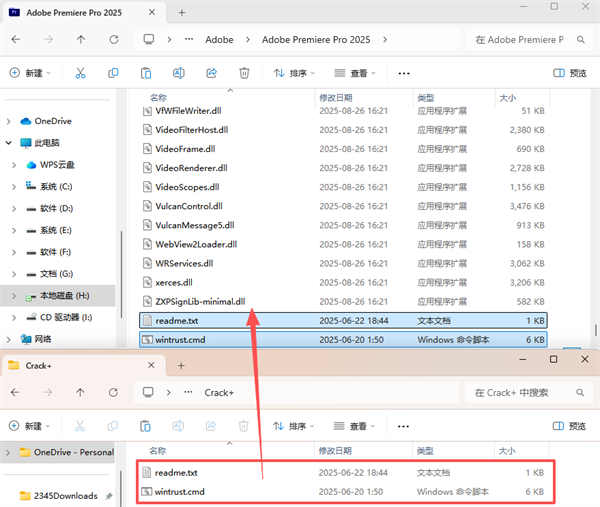This screenshot has width=600, height=507.
Task: Click the Paste icon in the Premiere window toolbar
Action: pos(146,73)
